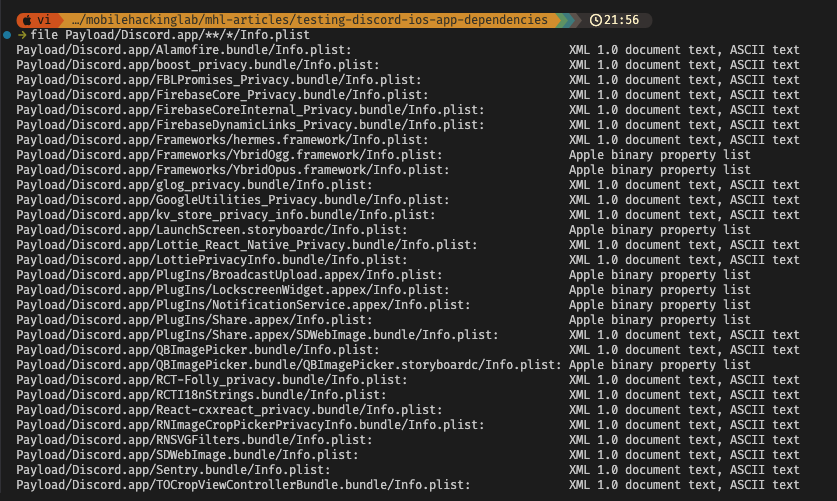Click the Share.appex/SDWebImage.bundle path

[257, 335]
